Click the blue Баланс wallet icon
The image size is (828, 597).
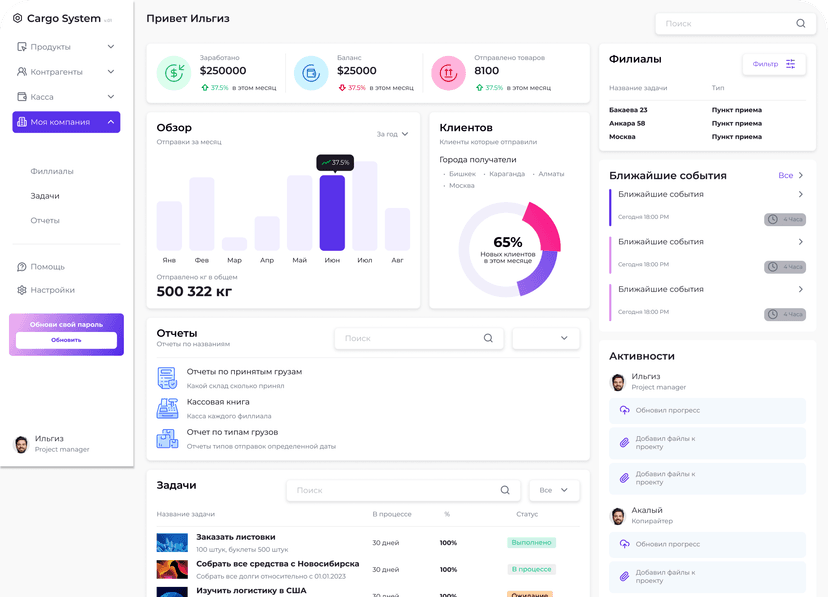(311, 73)
